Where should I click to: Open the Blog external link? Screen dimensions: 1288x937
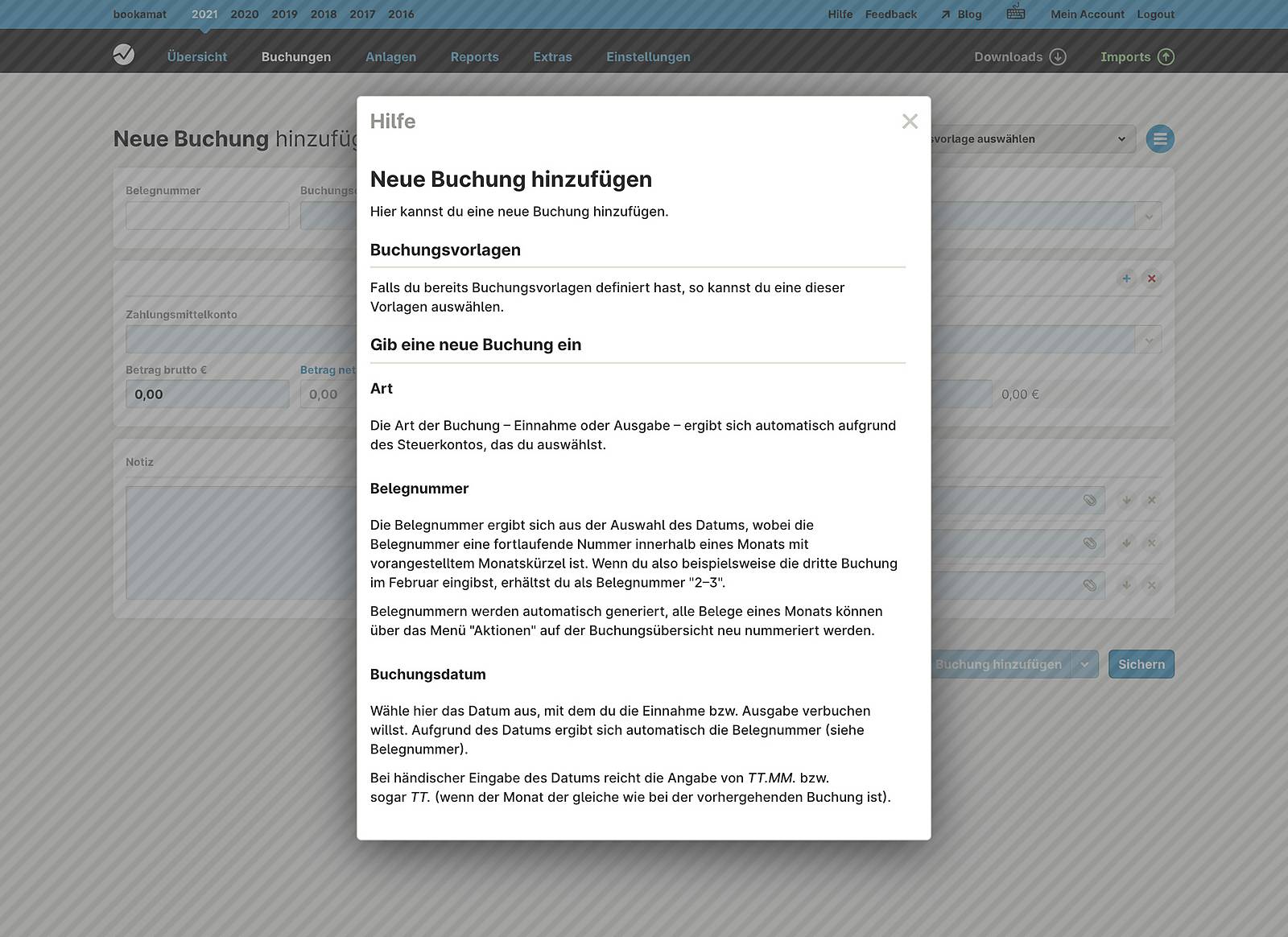click(x=961, y=14)
